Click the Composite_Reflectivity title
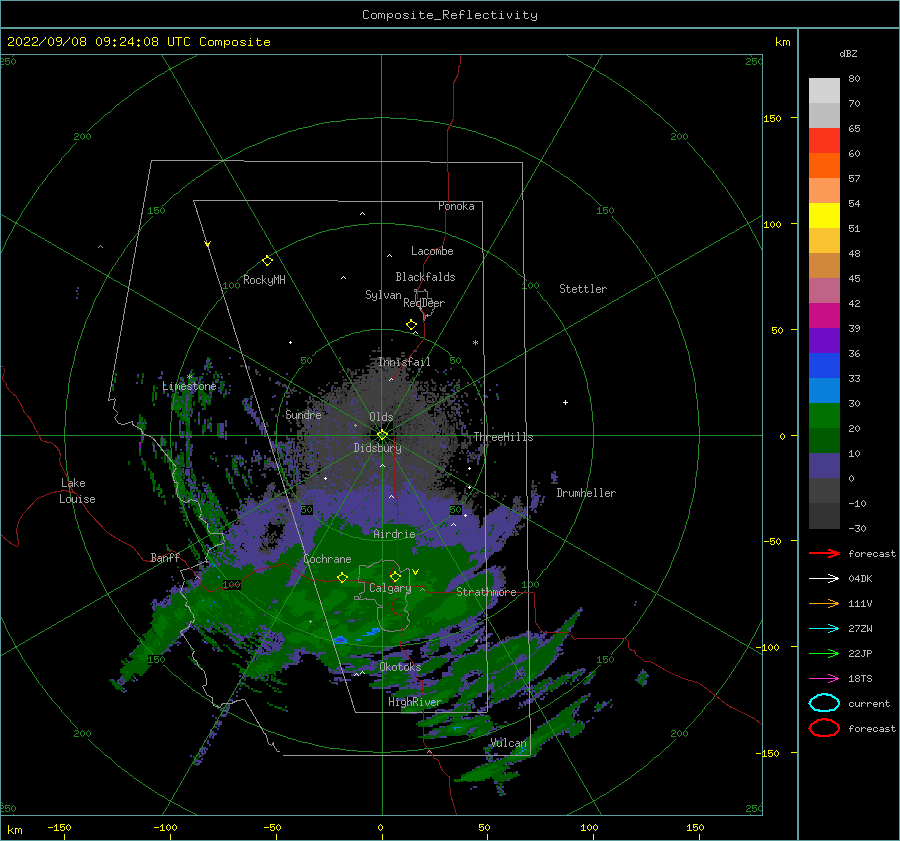 [449, 15]
